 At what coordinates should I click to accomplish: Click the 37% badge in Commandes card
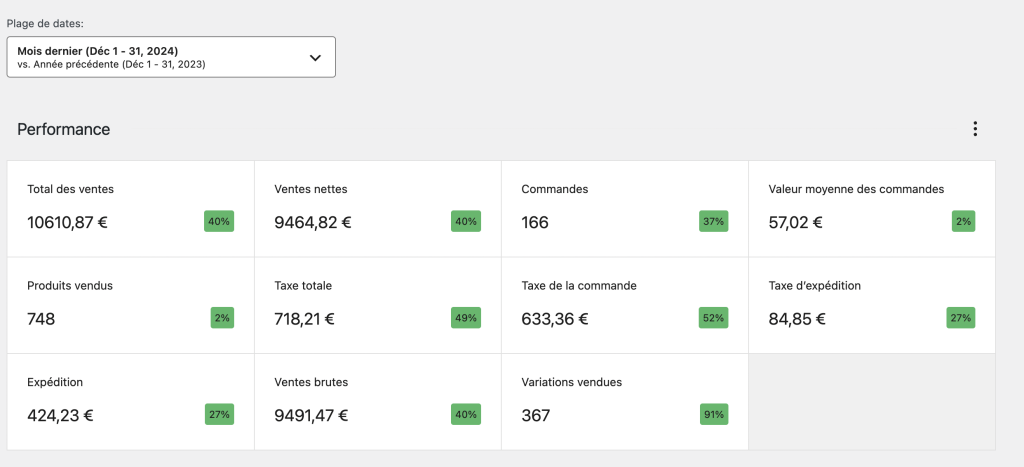click(713, 222)
